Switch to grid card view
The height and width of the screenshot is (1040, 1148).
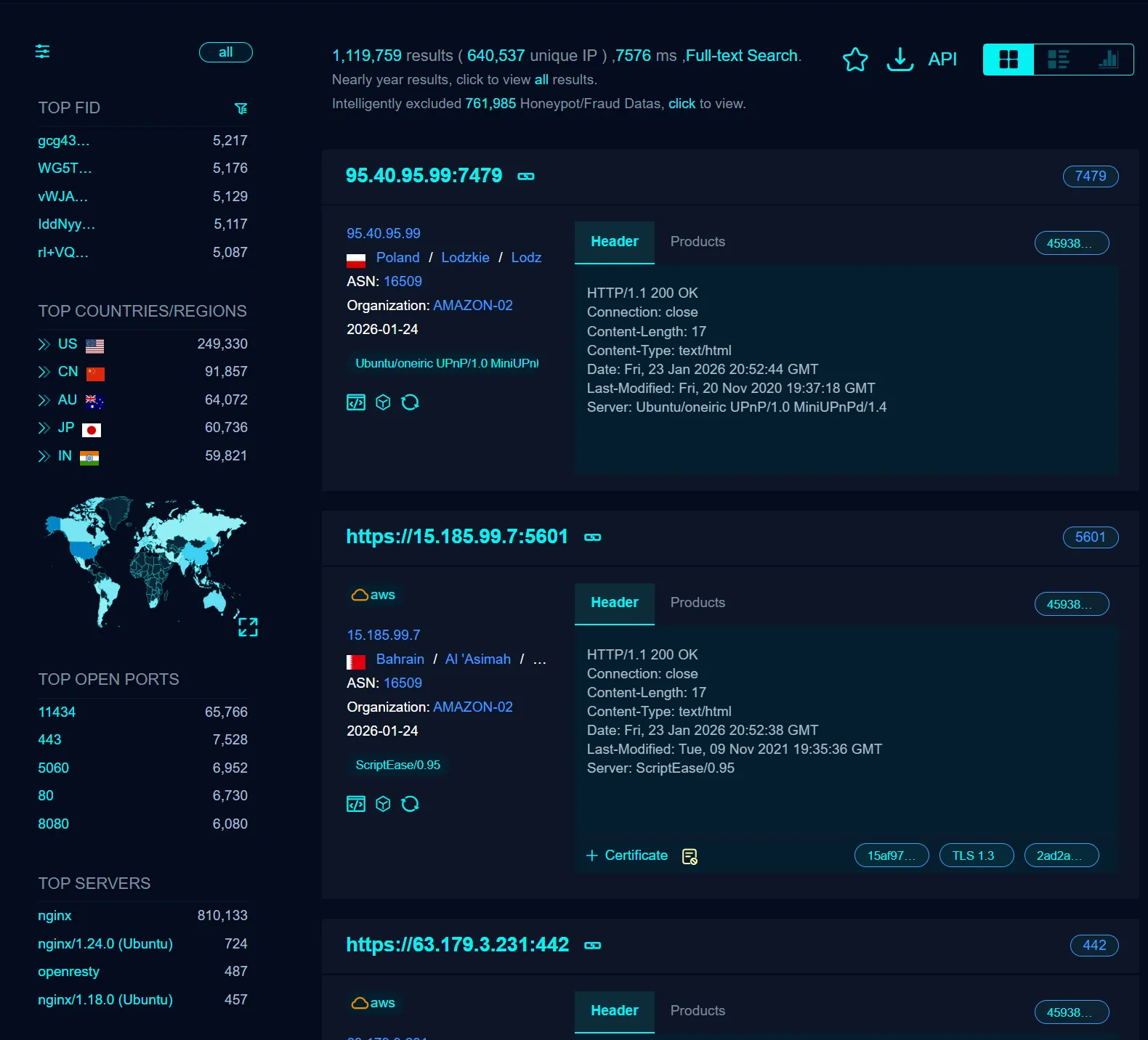[x=1008, y=60]
